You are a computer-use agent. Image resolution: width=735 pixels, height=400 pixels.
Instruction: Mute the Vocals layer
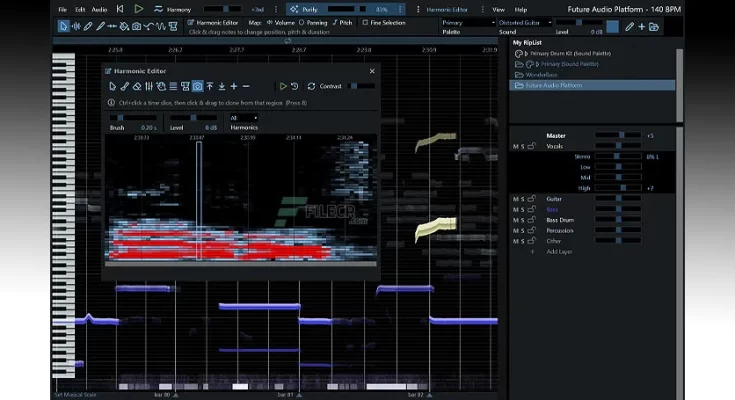point(515,147)
